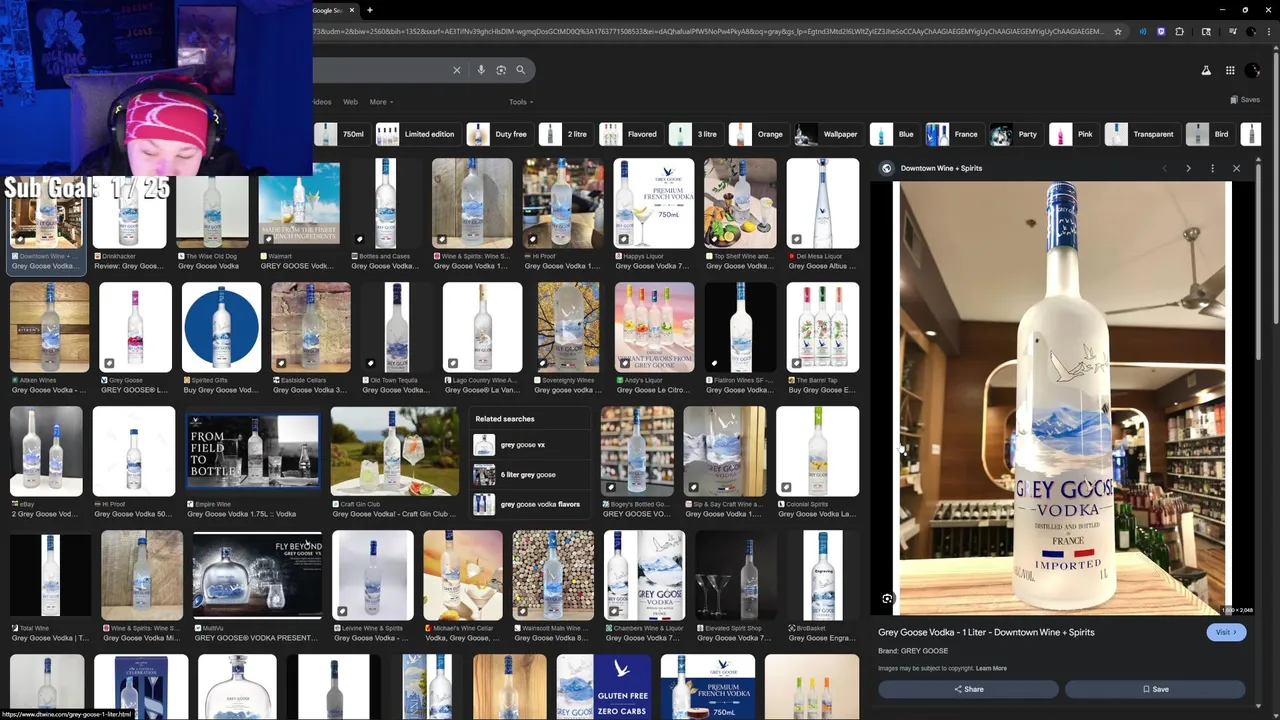Click the Lens search icon on preview image
Image resolution: width=1280 pixels, height=720 pixels.
887,598
